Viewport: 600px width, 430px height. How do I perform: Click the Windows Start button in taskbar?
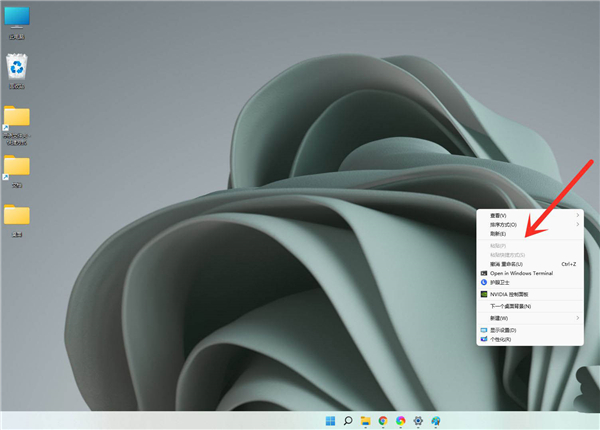click(329, 421)
